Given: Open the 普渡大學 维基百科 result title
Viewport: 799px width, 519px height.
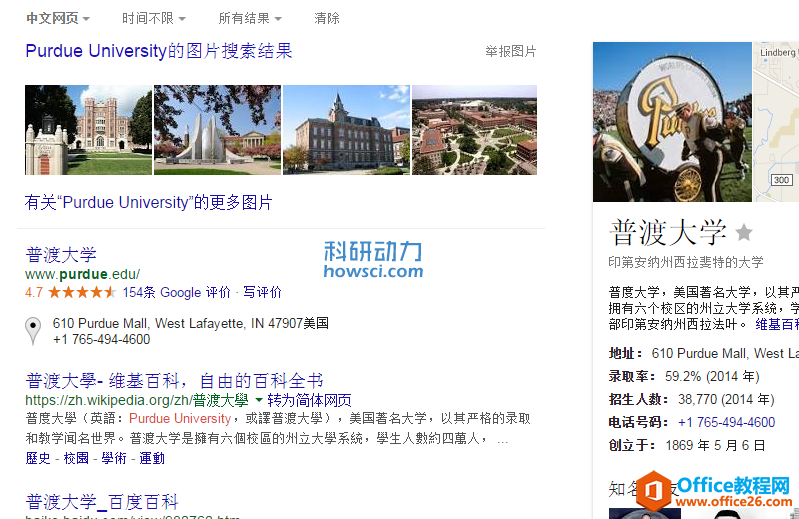Looking at the screenshot, I should 174,380.
